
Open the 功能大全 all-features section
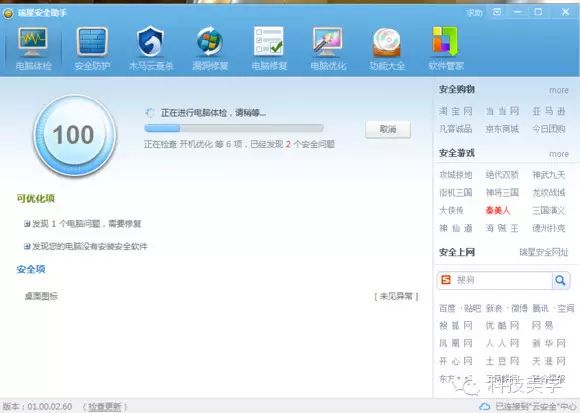(x=387, y=49)
